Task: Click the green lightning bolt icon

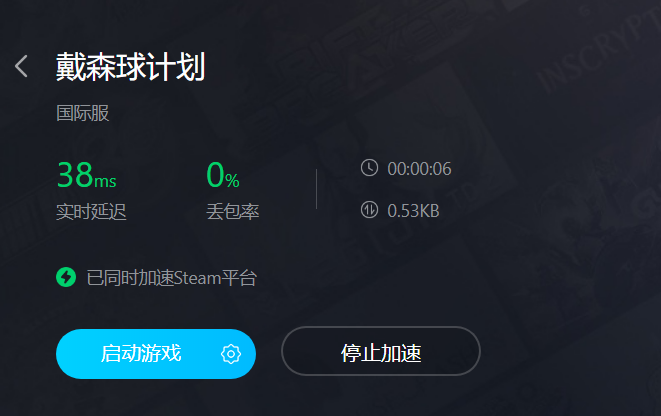Action: point(66,277)
